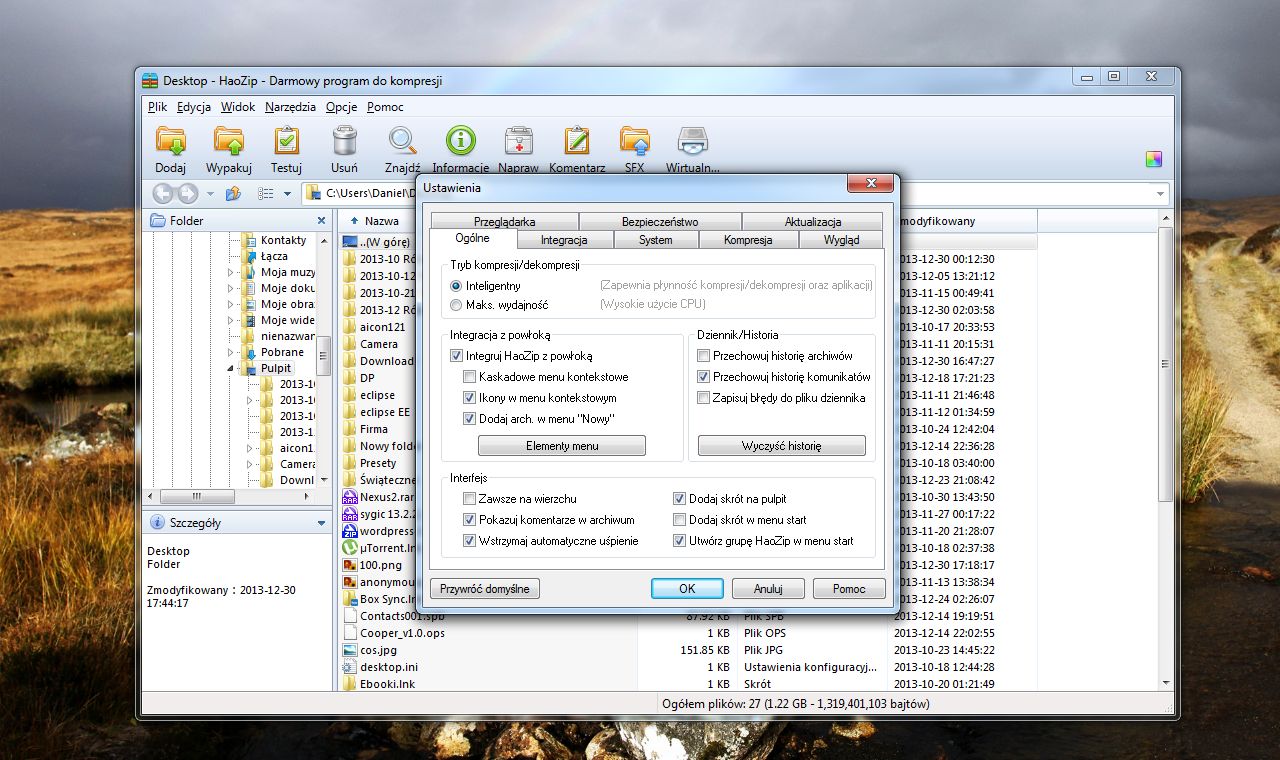Select the Pobrane folder icon in tree
Screen dimensions: 1280x760
[250, 352]
